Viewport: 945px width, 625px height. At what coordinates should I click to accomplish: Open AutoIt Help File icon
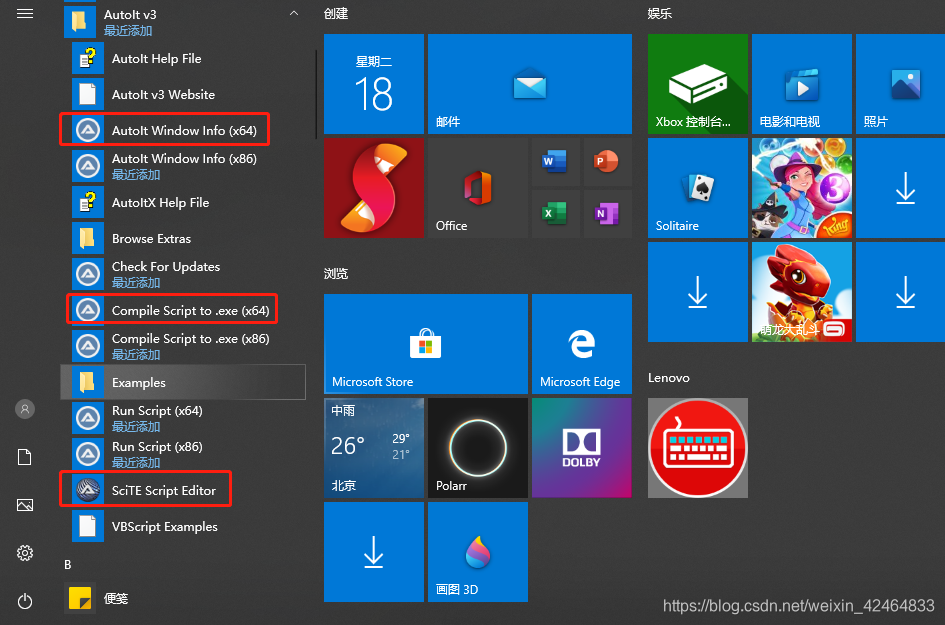pyautogui.click(x=88, y=58)
